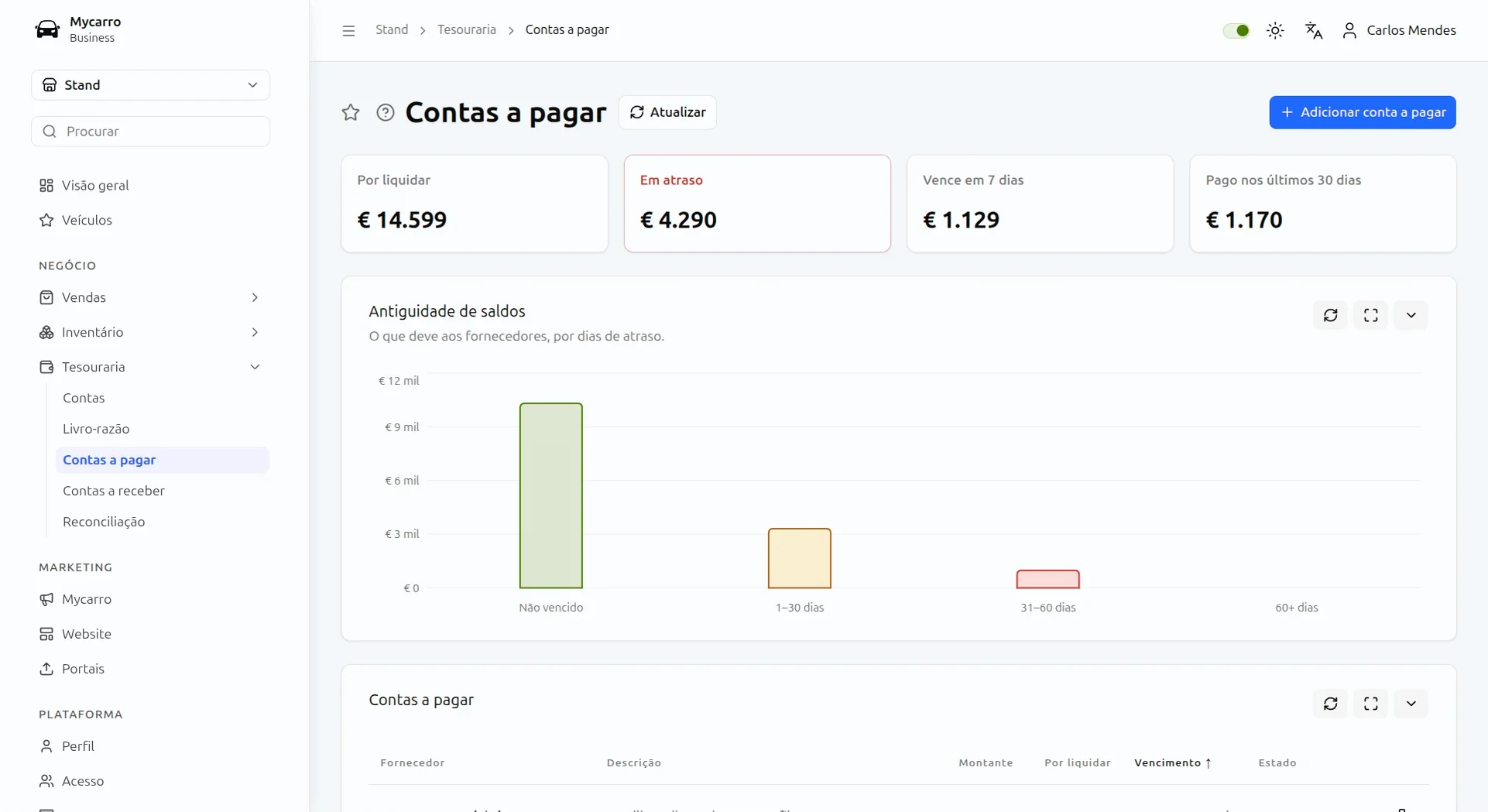Open Portais in sidebar
Screen dimensions: 1488x812
click(x=151, y=669)
